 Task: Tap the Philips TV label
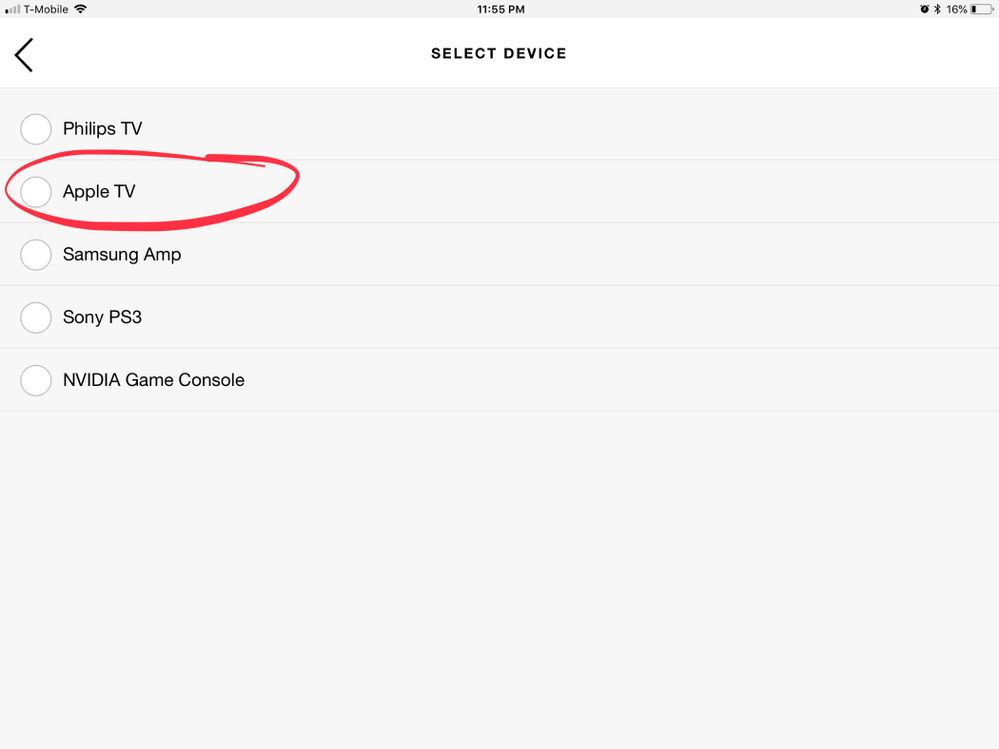(x=102, y=129)
